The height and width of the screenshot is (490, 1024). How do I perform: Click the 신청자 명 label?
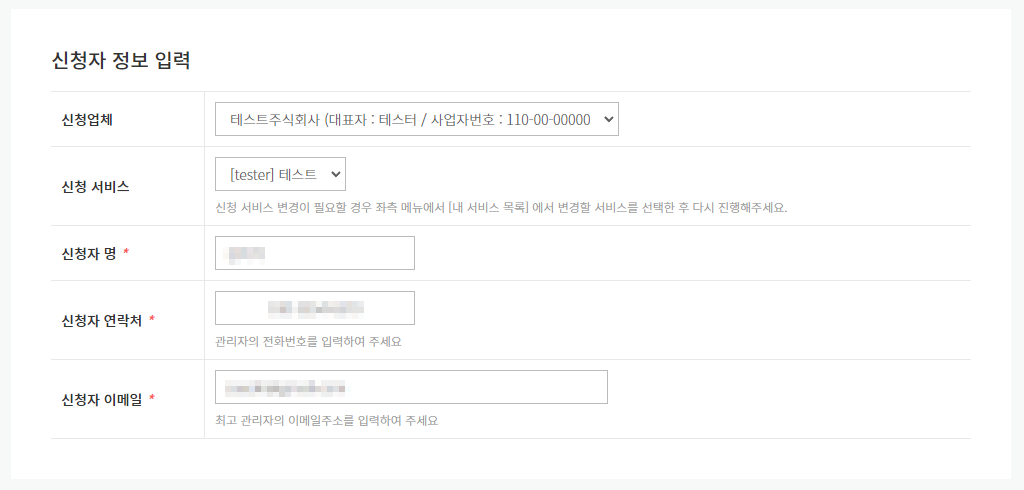click(88, 253)
